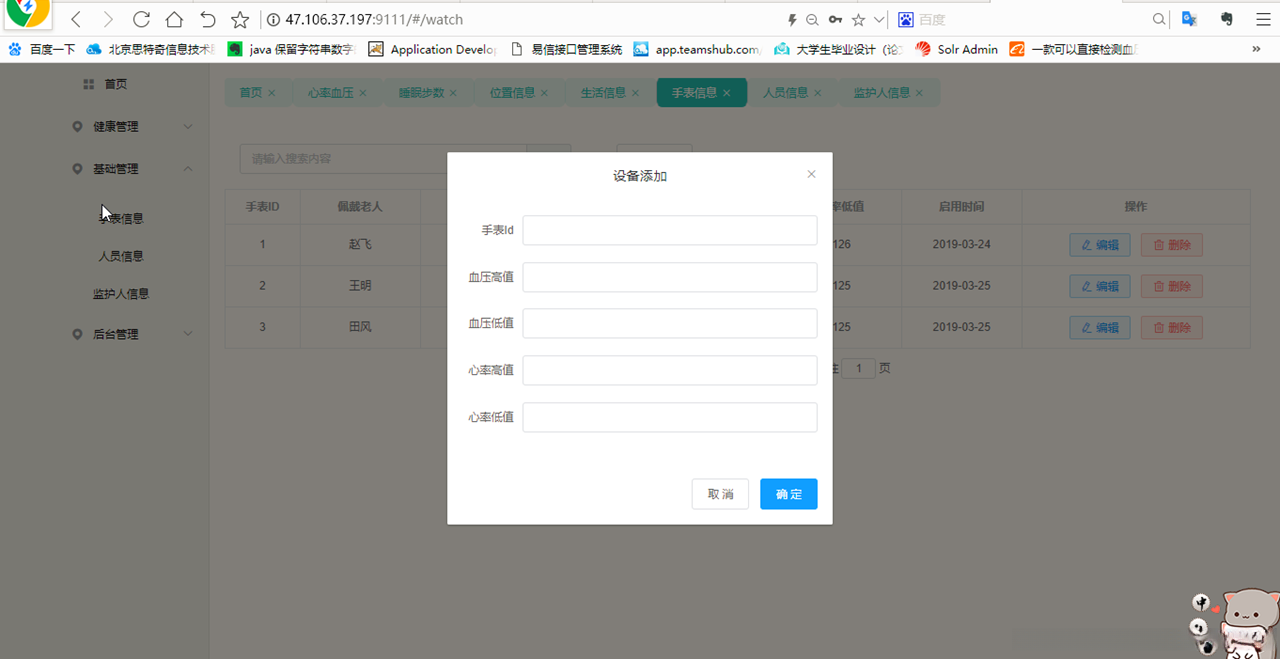
Task: Close the 手表信息 tab
Action: [x=726, y=91]
